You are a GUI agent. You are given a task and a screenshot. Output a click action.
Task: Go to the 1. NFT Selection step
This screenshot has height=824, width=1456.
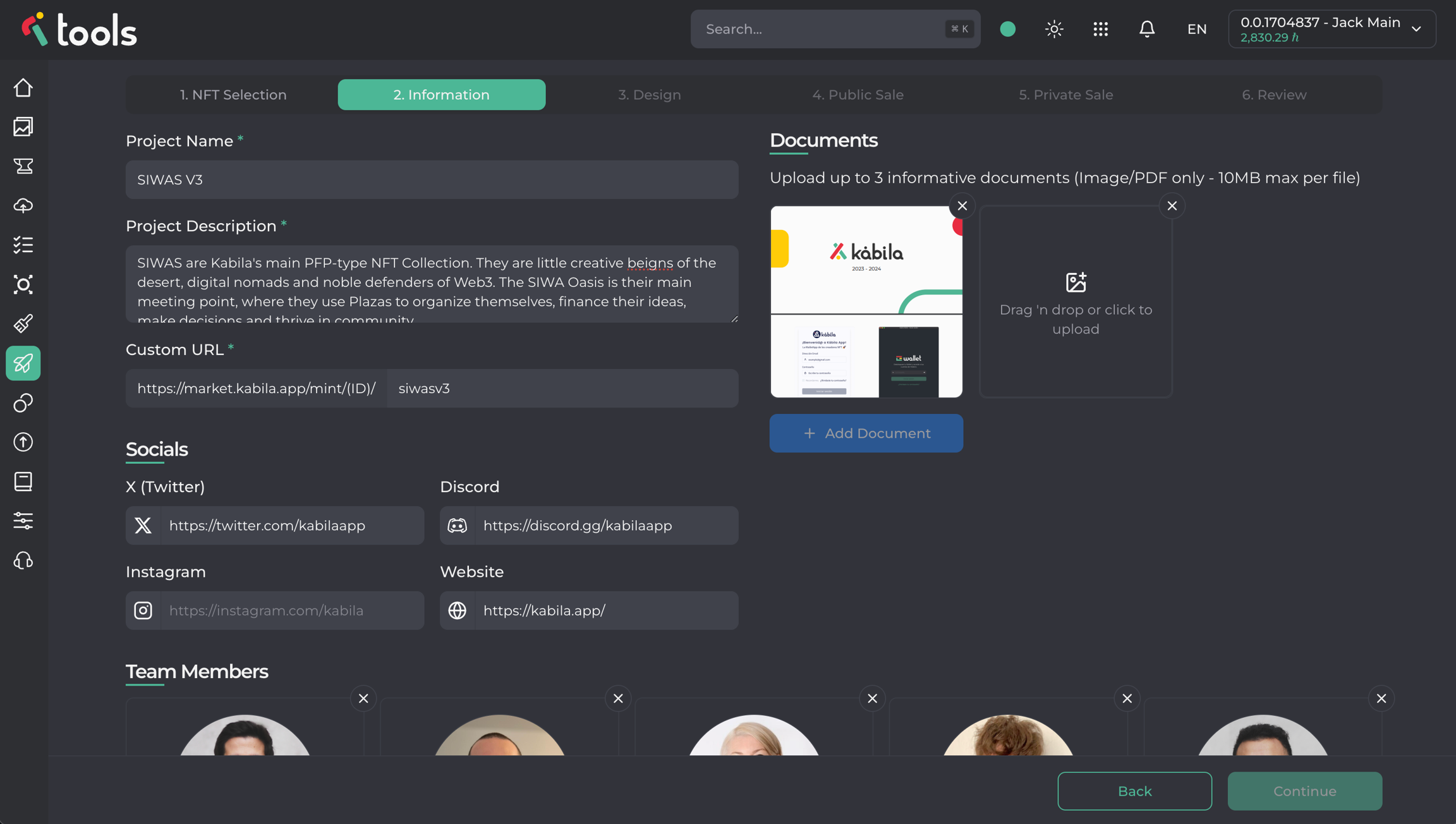pyautogui.click(x=233, y=95)
